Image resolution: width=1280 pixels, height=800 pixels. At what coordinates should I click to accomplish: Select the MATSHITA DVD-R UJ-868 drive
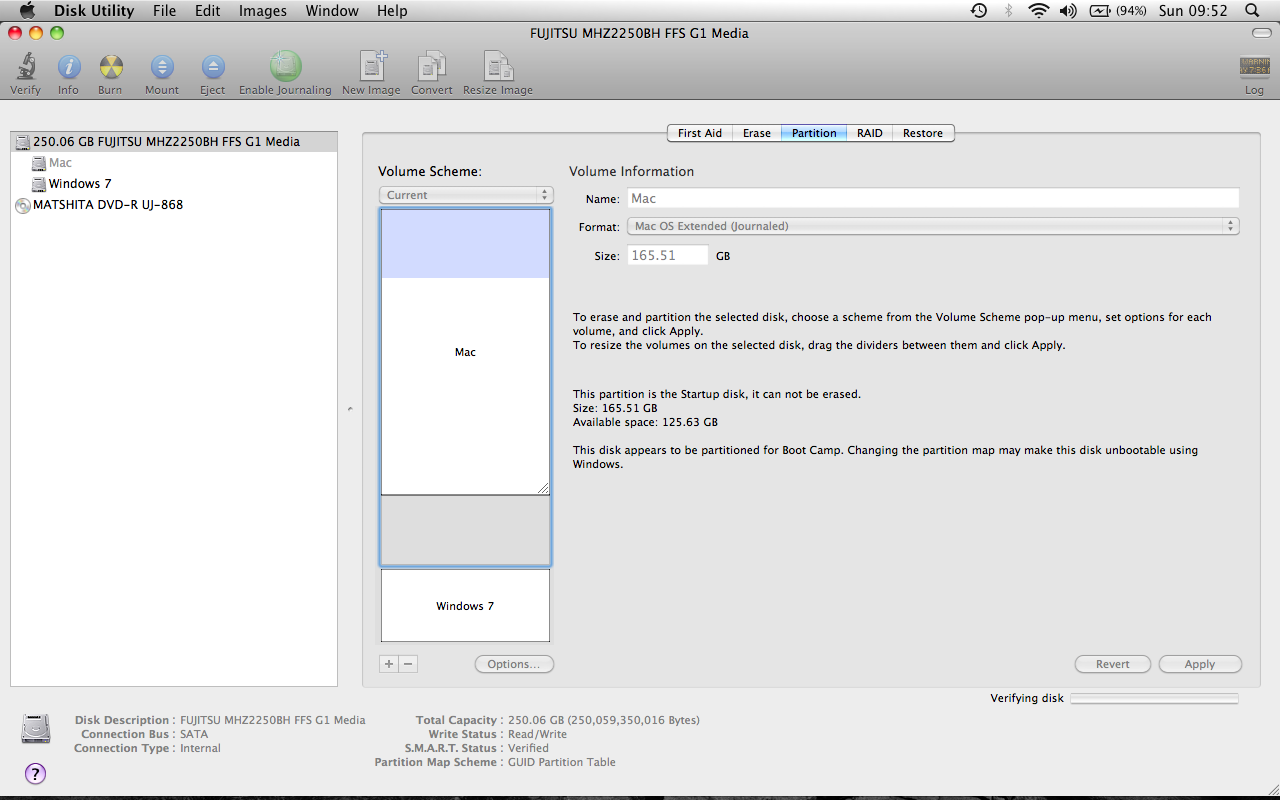tap(108, 205)
